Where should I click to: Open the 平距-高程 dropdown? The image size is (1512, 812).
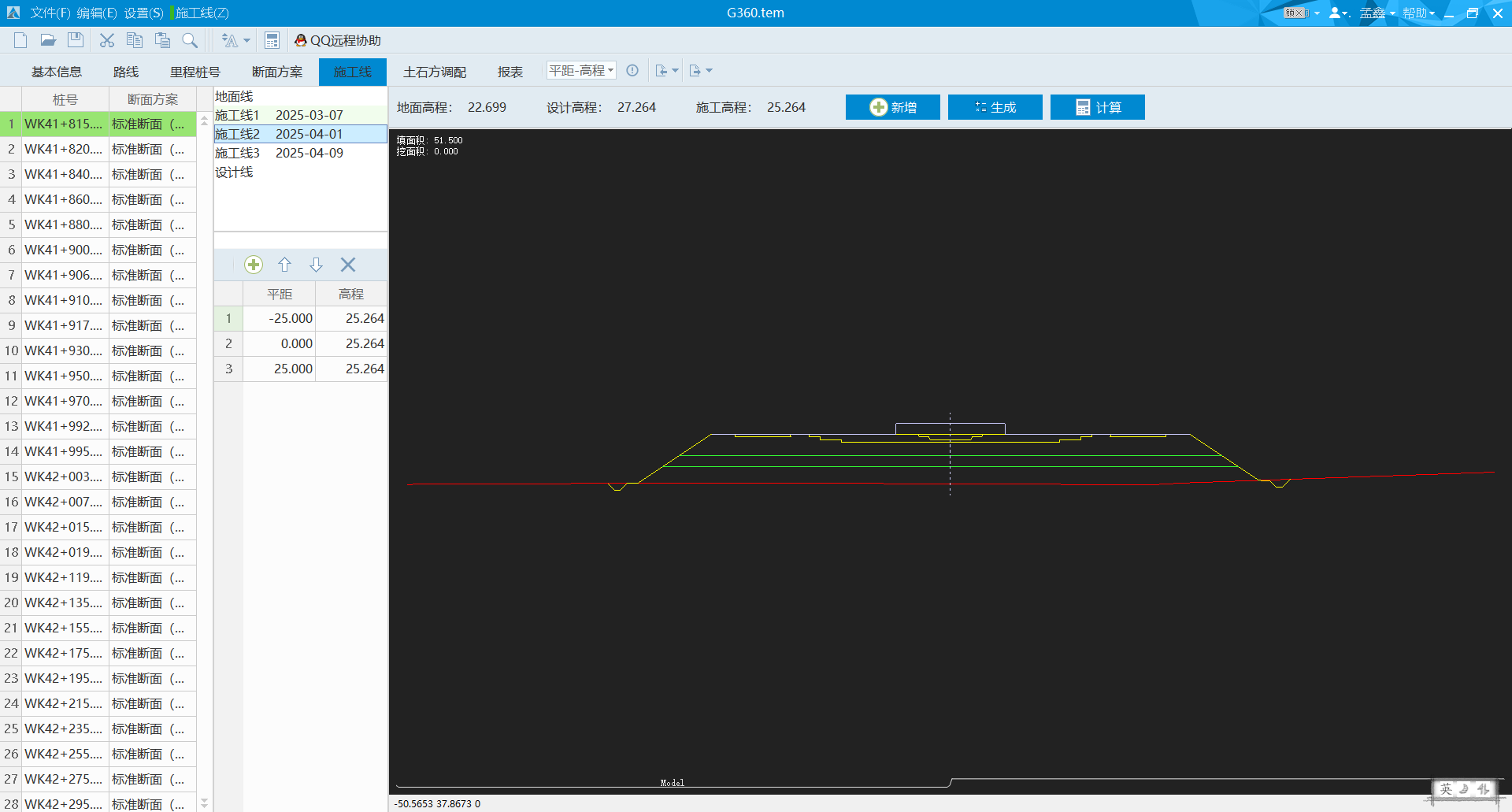(581, 71)
